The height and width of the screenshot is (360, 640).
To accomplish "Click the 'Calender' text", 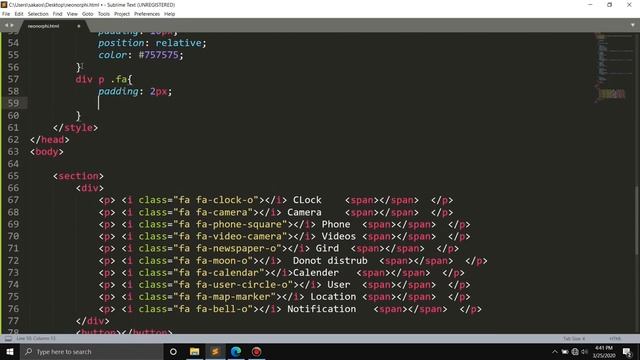I will (x=316, y=272).
